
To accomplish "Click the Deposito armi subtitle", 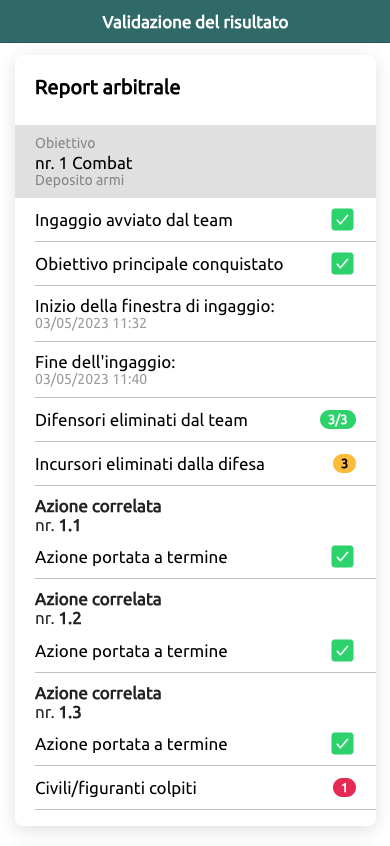I will [x=79, y=180].
